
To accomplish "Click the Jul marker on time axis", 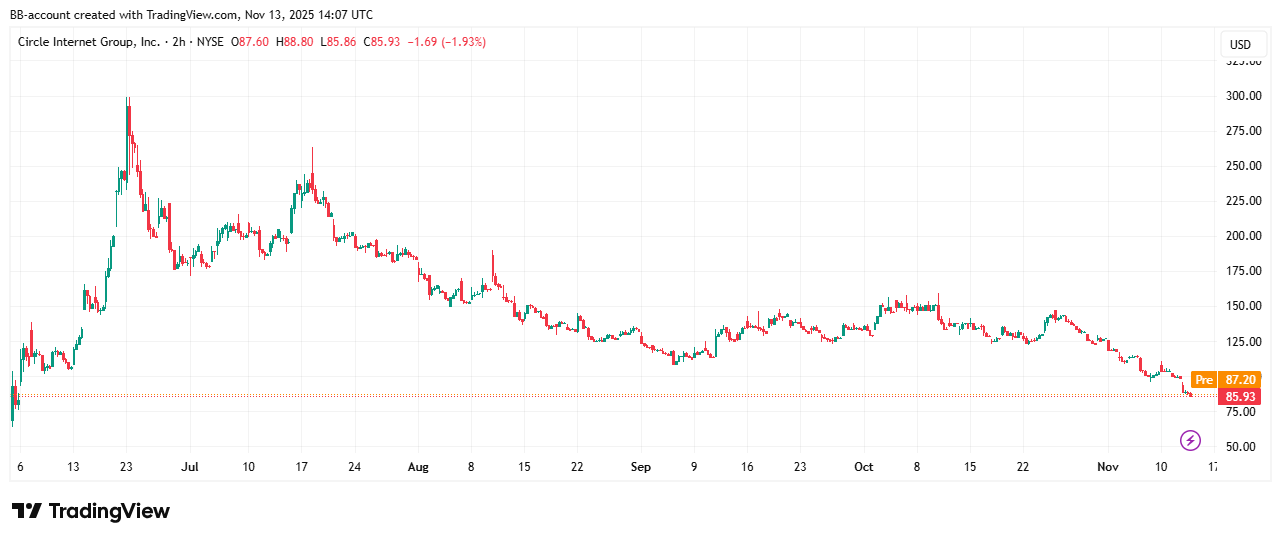I will (191, 467).
